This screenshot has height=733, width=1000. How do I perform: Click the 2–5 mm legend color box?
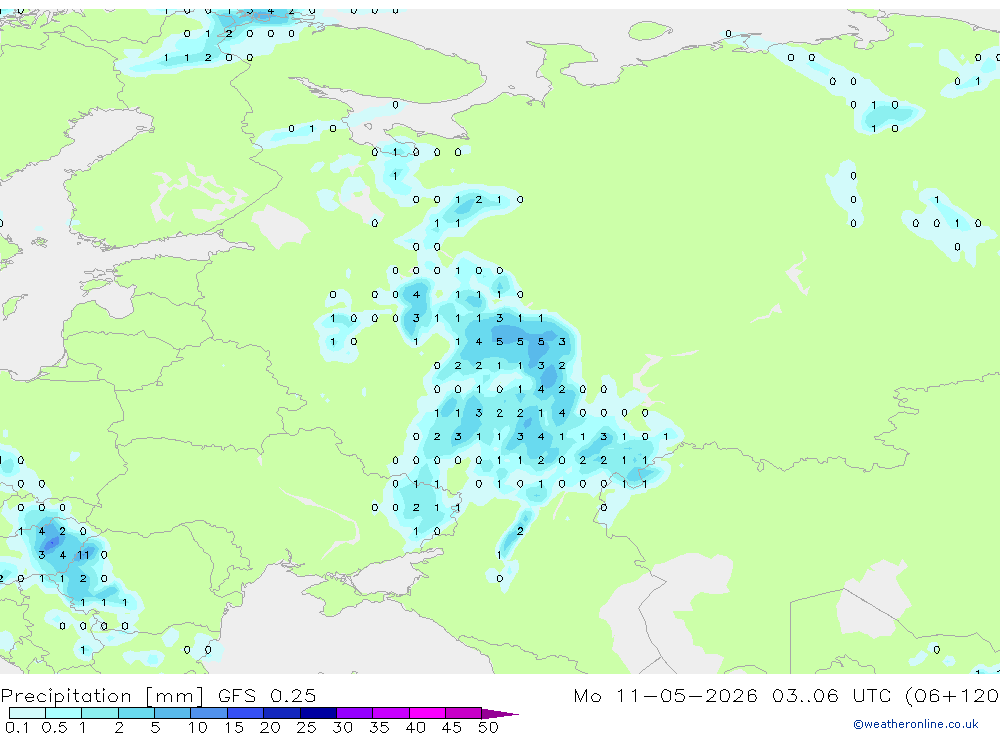pyautogui.click(x=136, y=713)
